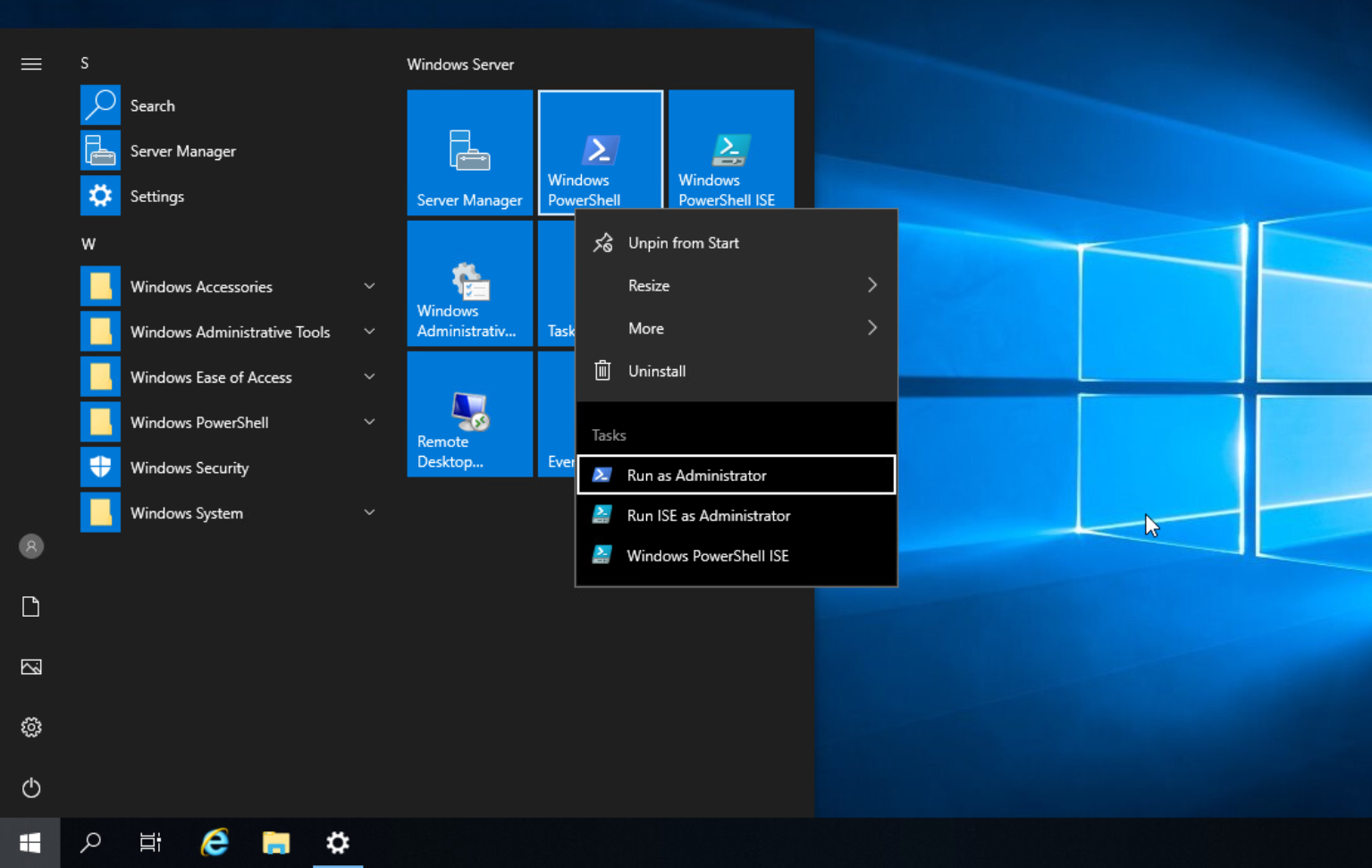The width and height of the screenshot is (1372, 868).
Task: Click the Server Manager tile
Action: point(469,152)
